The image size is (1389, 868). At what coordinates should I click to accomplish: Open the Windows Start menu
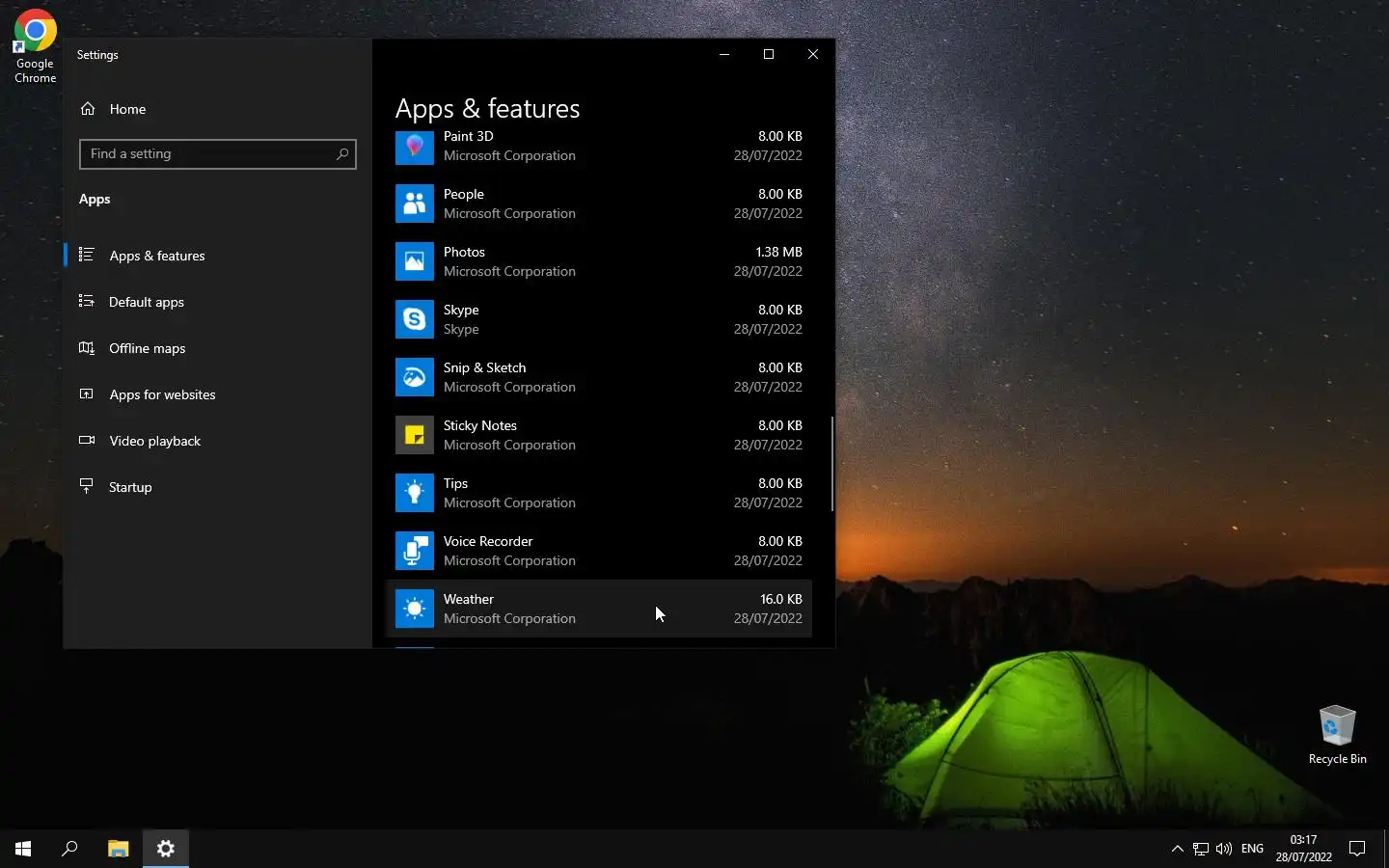(x=23, y=849)
